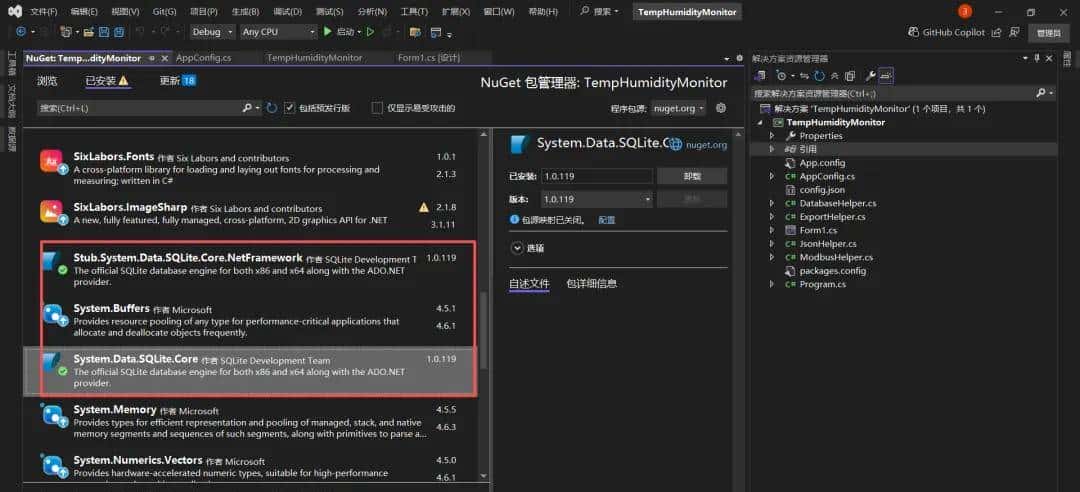
Task: Open the Git(G) menu
Action: click(164, 12)
